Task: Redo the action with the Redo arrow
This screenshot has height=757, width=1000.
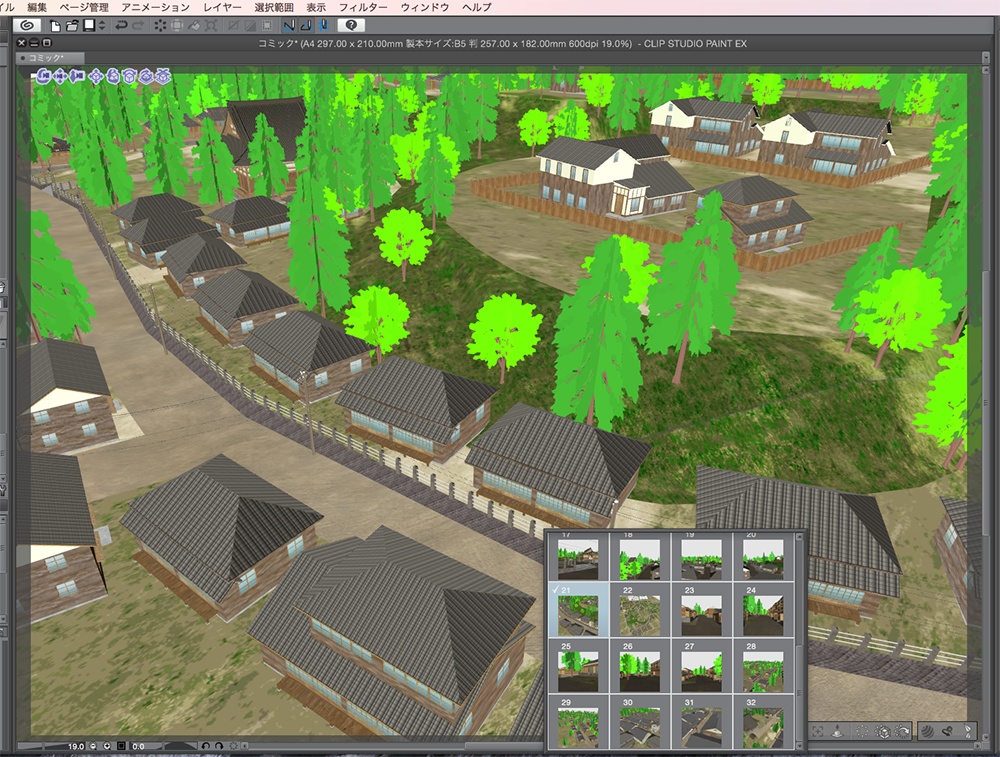Action: [x=138, y=26]
